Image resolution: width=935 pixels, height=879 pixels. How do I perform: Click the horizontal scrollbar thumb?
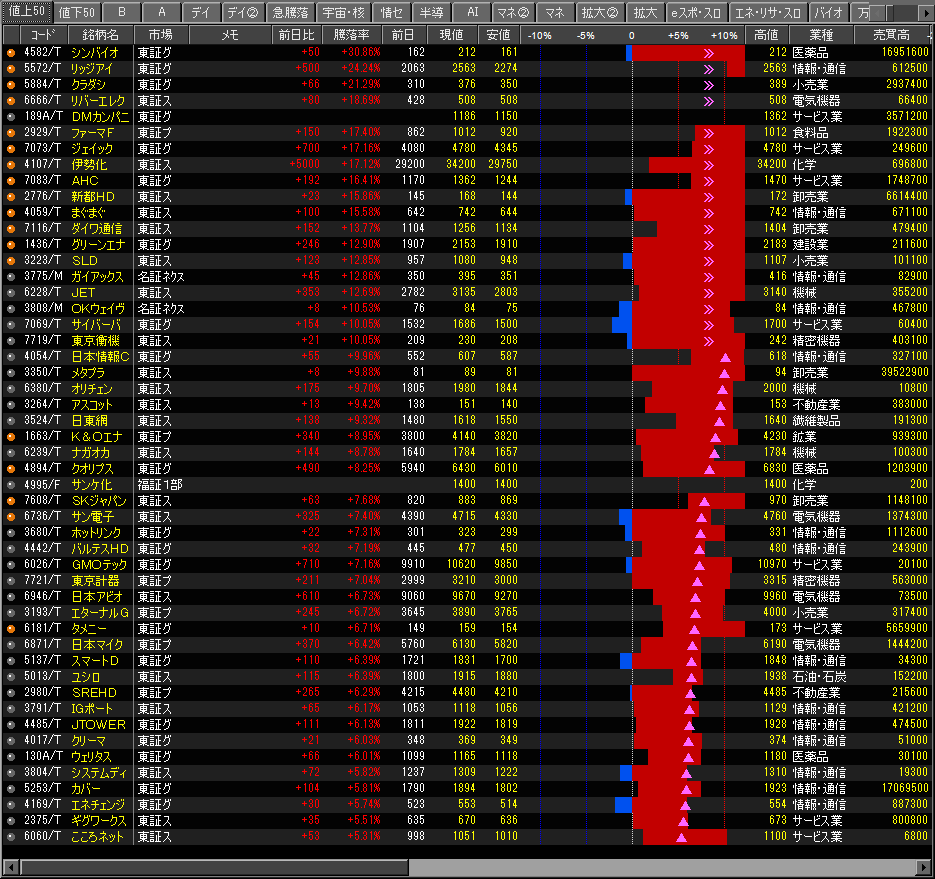coord(214,868)
